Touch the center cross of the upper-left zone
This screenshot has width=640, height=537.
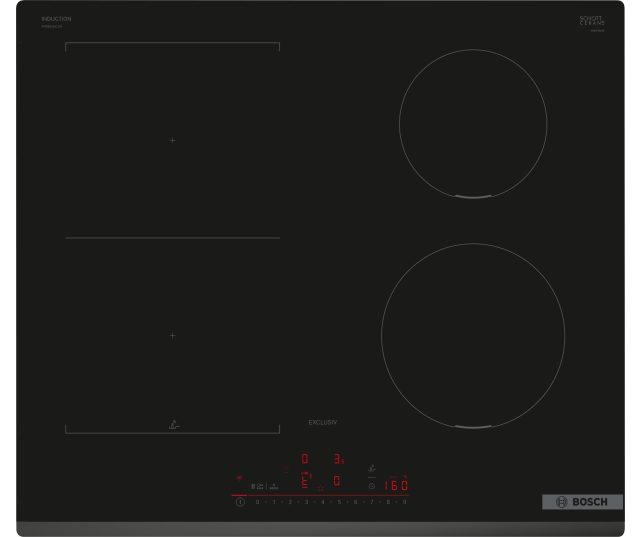[172, 141]
